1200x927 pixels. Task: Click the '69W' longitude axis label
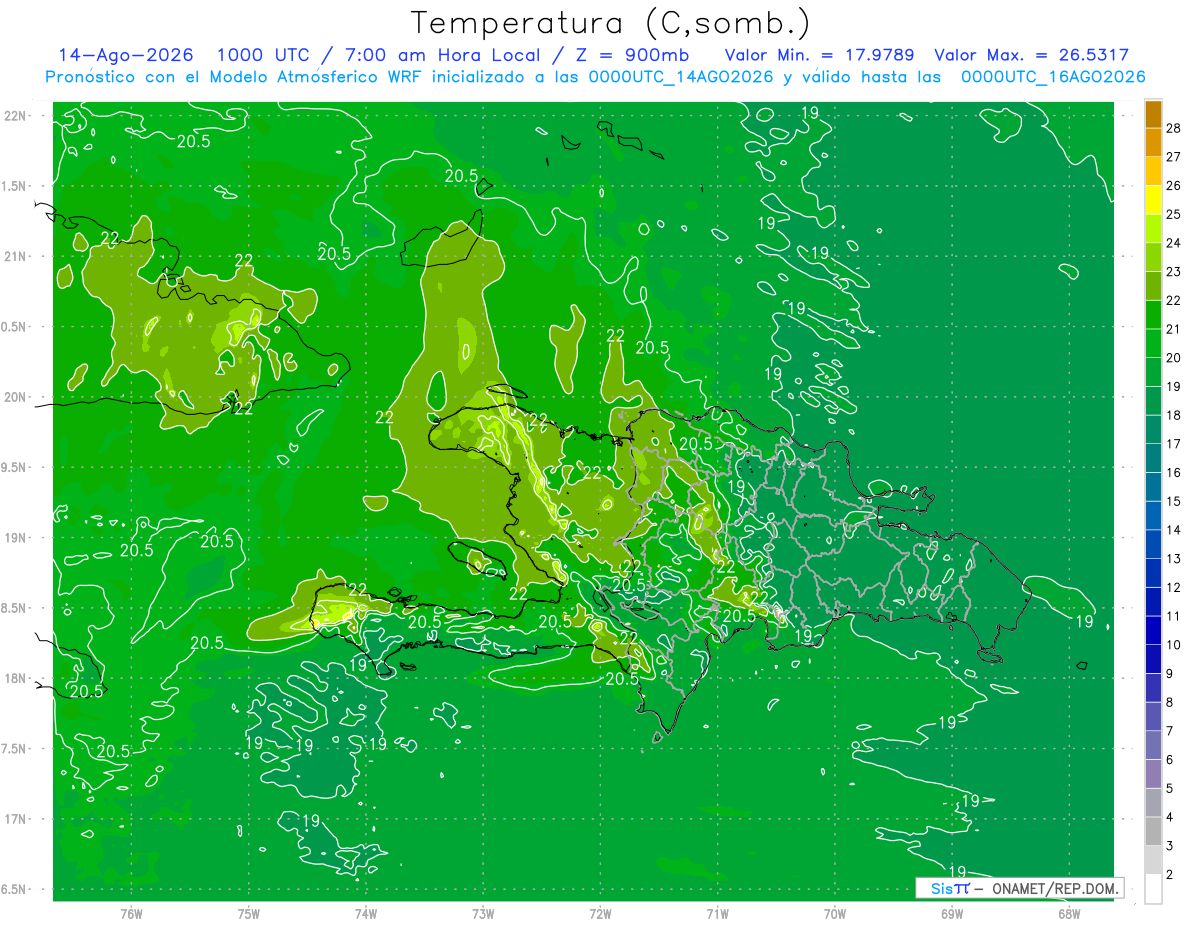[952, 914]
